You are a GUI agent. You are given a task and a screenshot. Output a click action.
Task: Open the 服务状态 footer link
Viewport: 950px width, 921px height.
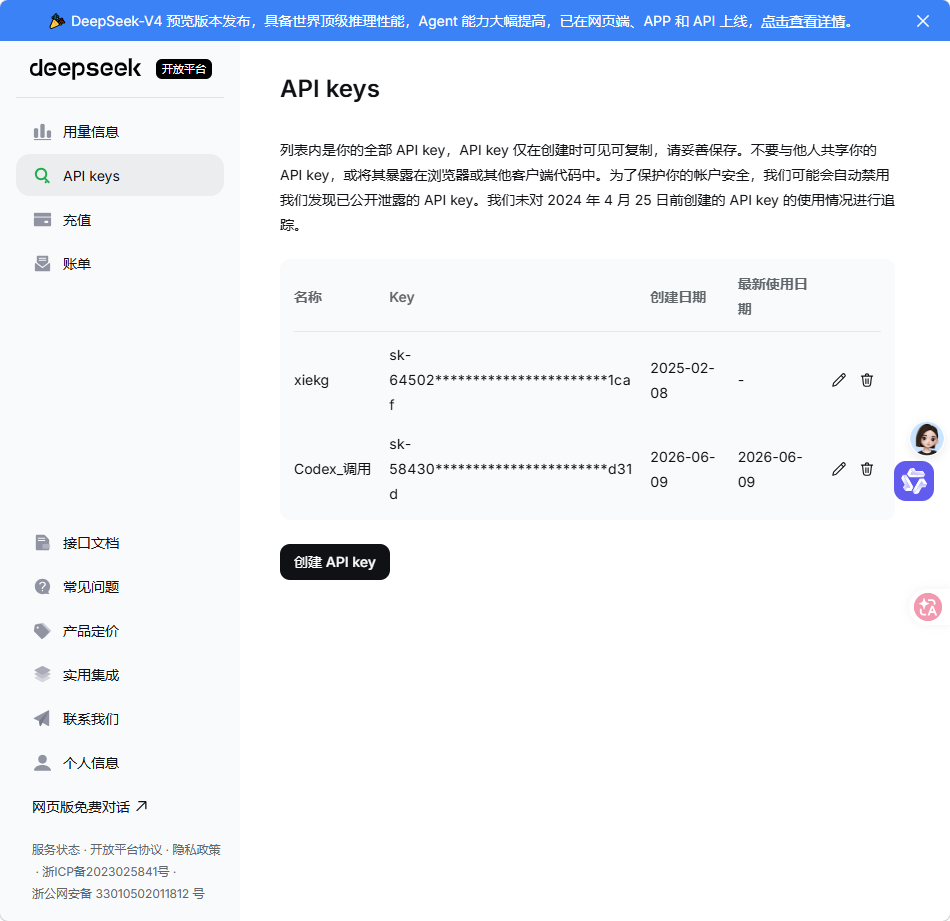point(56,850)
